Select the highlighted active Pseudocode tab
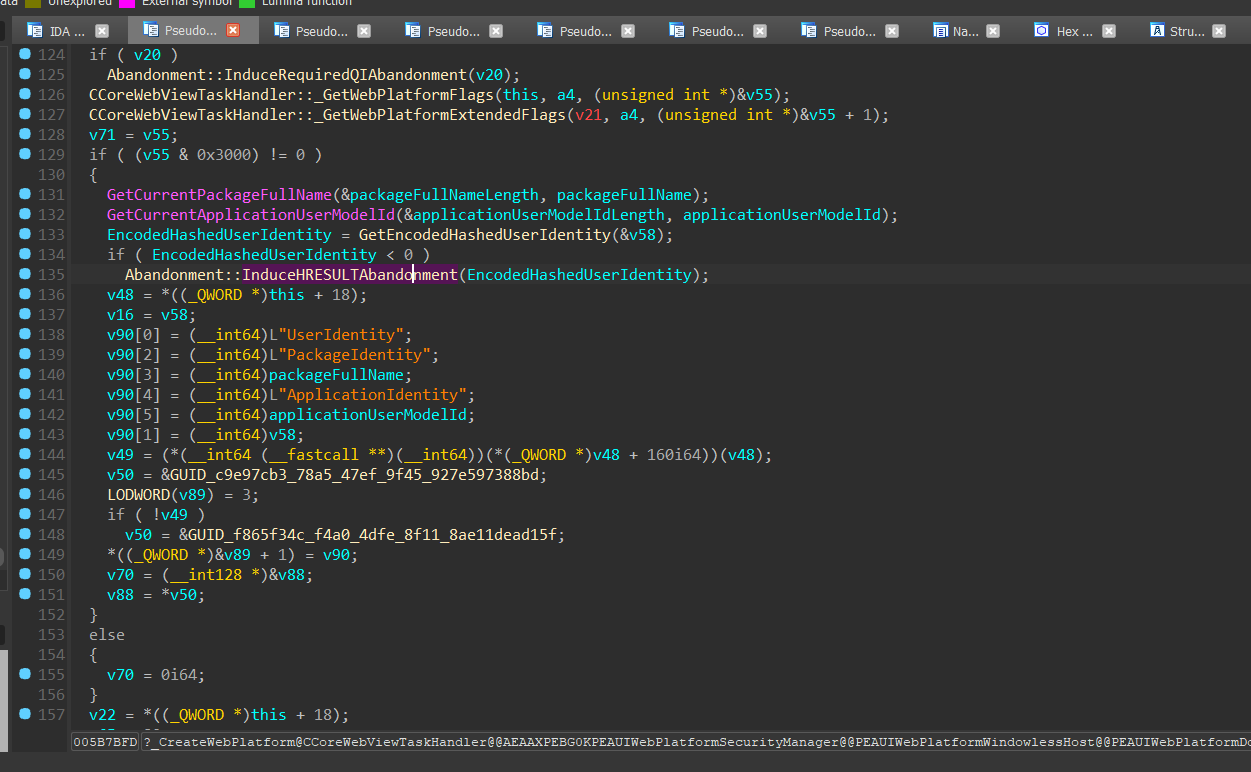 190,31
